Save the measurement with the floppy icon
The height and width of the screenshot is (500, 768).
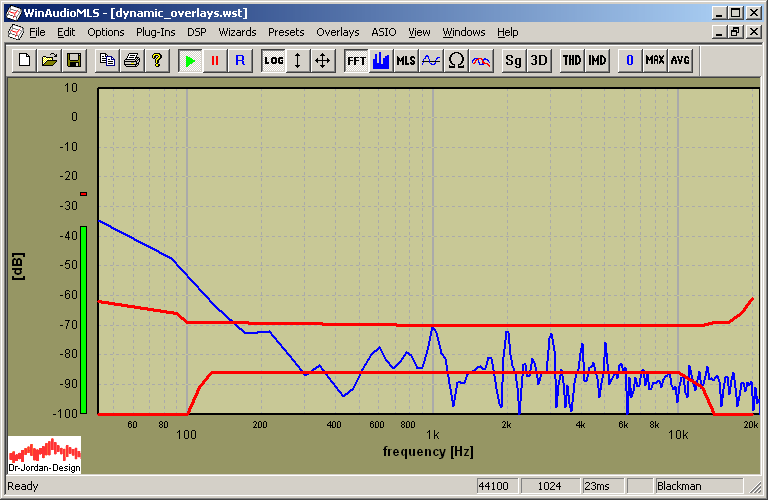click(73, 60)
